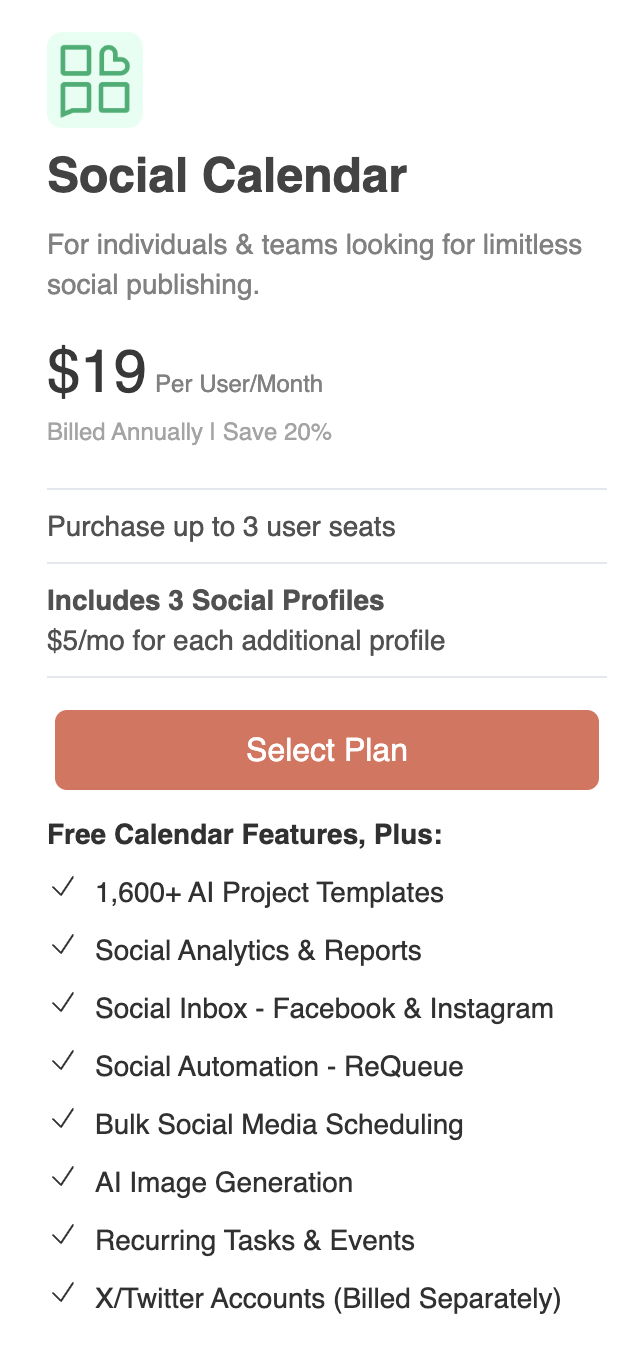
Task: Click the Social Inbox - Facebook & Instagram feature text
Action: click(x=324, y=1008)
